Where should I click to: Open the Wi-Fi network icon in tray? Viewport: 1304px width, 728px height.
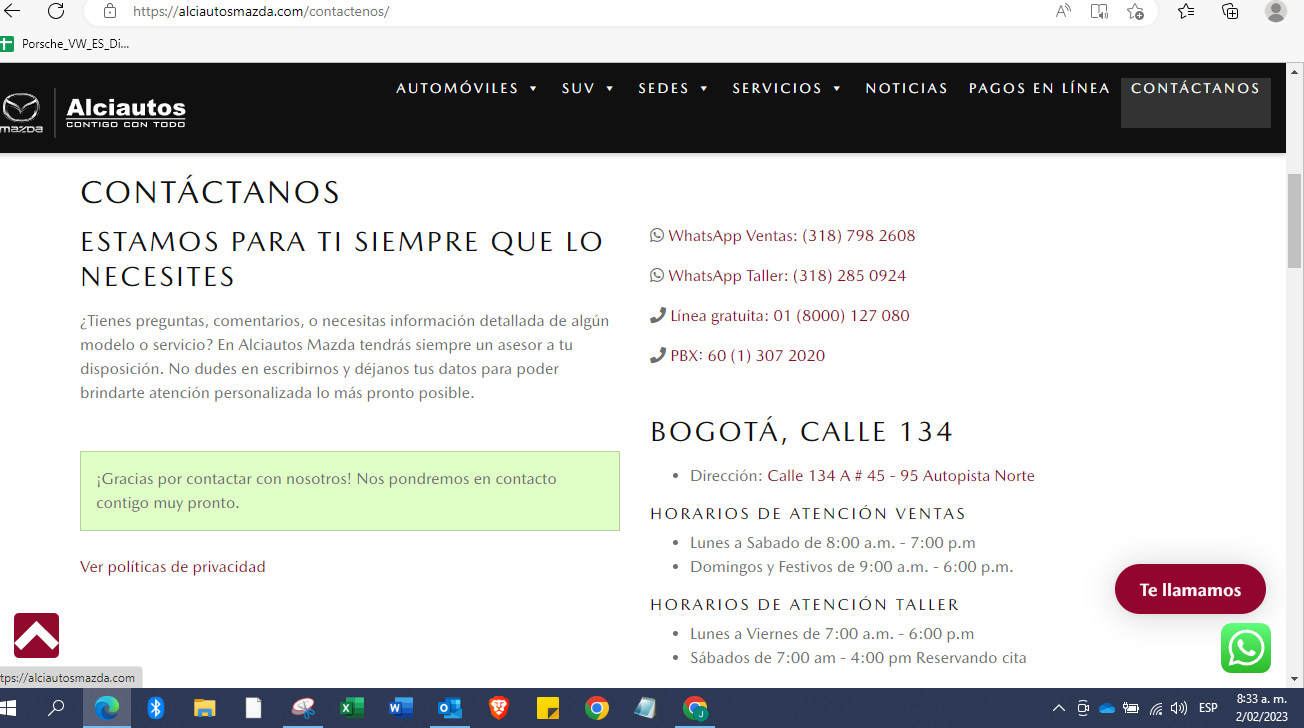pos(1156,708)
